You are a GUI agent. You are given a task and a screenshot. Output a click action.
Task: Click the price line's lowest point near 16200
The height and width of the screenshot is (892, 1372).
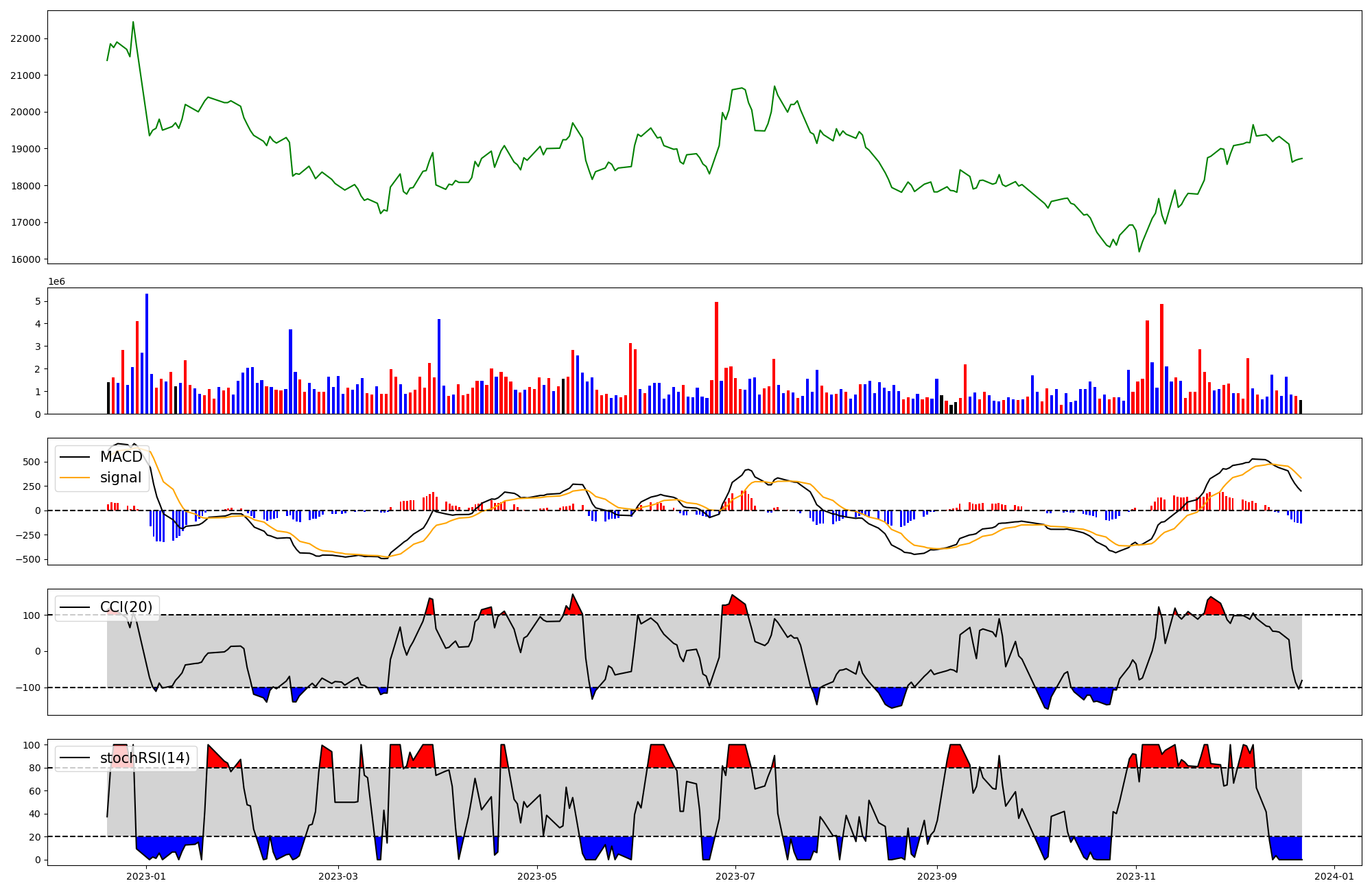[1139, 251]
